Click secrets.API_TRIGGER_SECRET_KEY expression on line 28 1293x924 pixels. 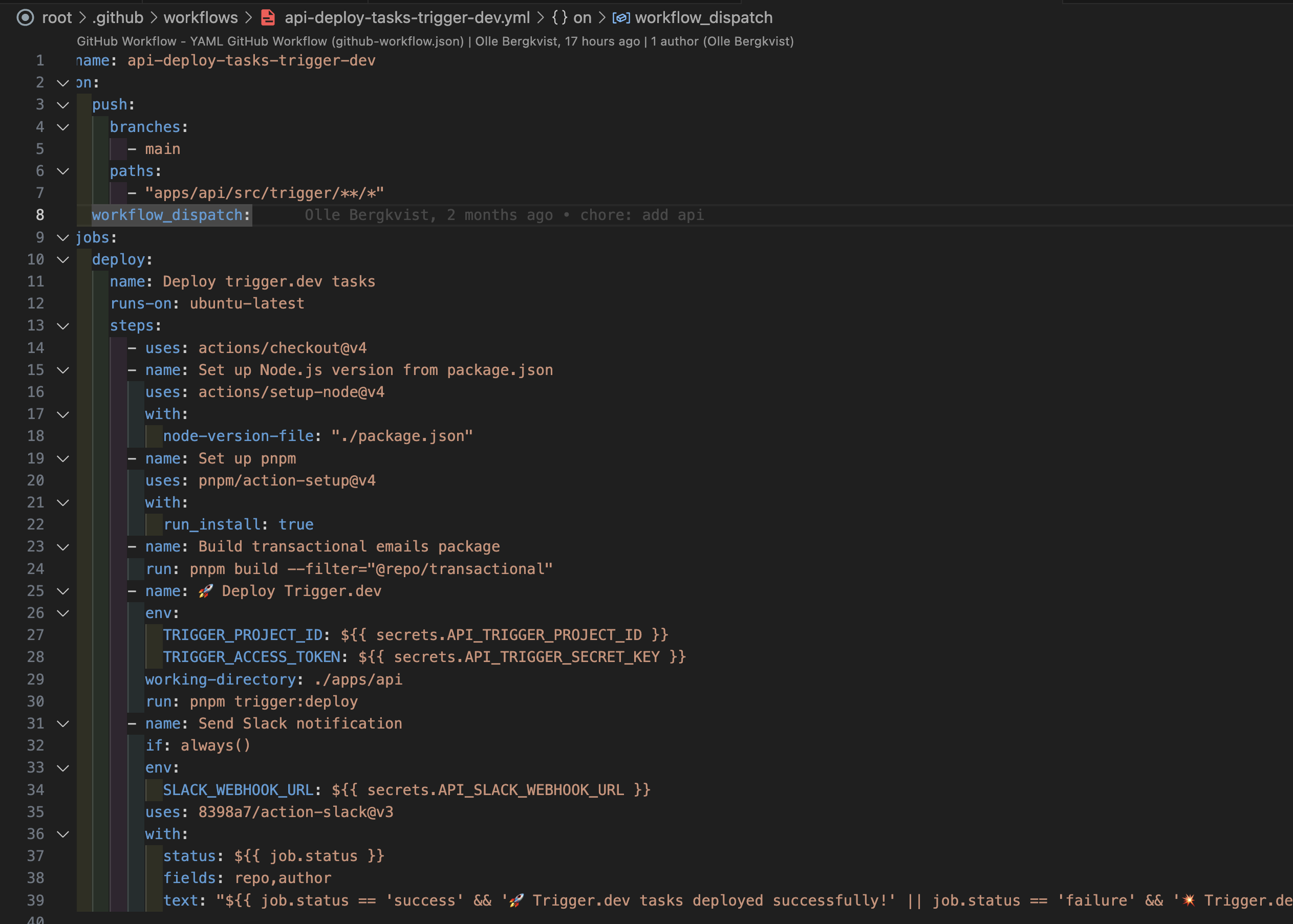pos(522,657)
